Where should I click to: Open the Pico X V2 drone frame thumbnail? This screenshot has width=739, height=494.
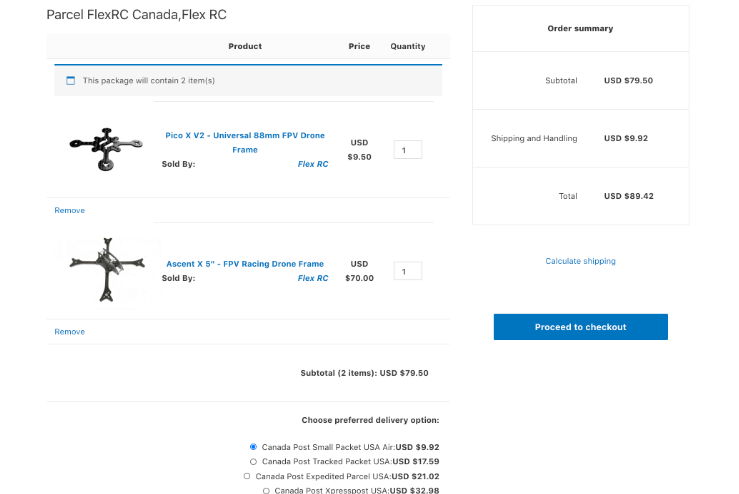click(x=107, y=149)
